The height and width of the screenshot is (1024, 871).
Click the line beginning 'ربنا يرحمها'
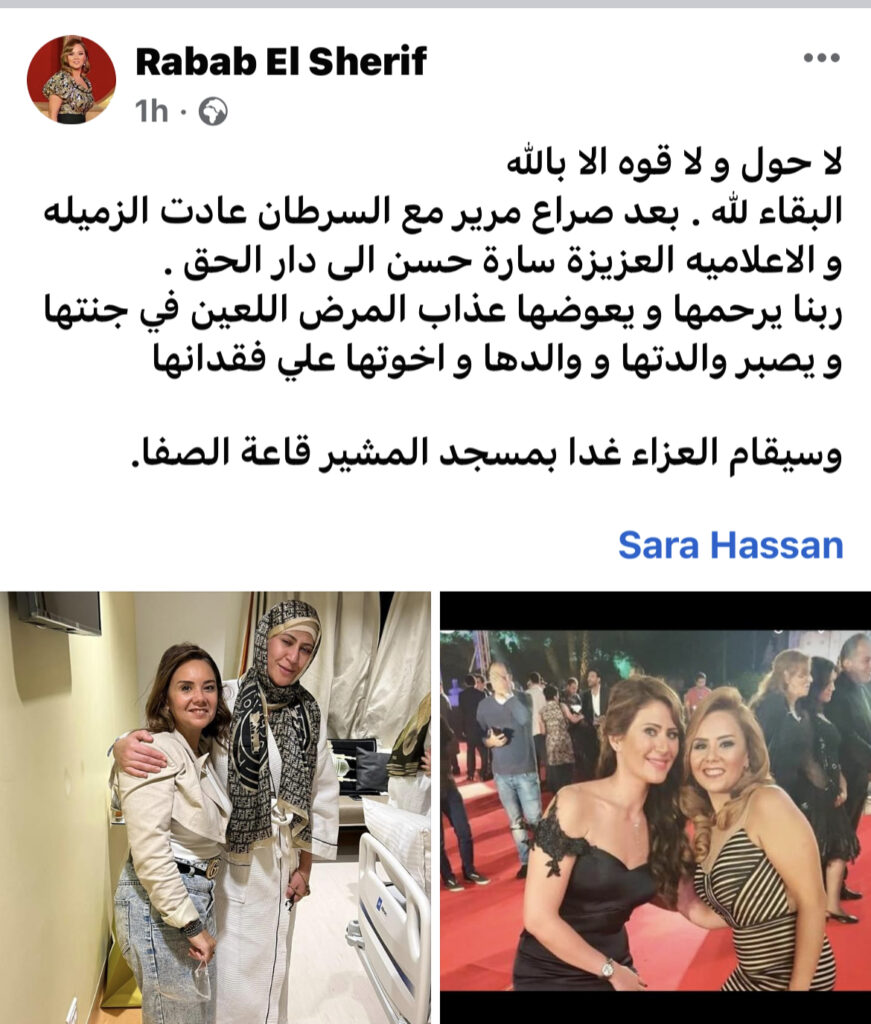coord(443,312)
